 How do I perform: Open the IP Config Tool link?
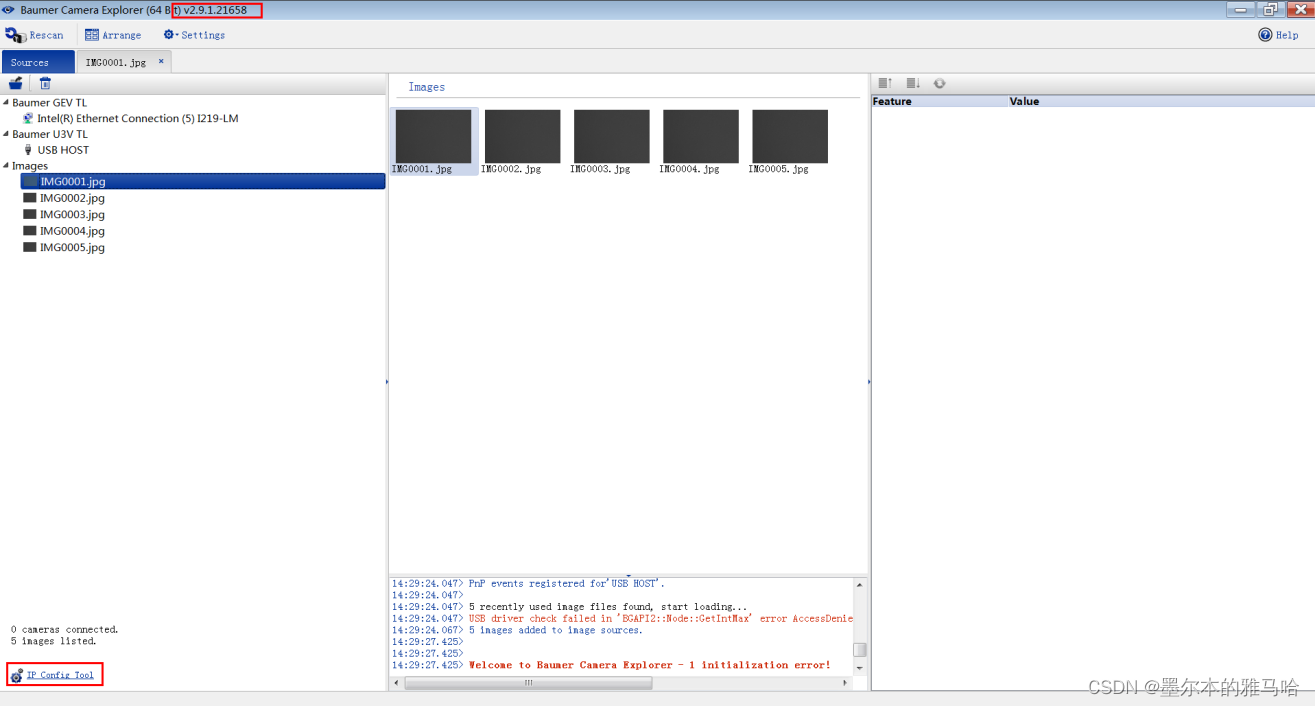tap(60, 675)
